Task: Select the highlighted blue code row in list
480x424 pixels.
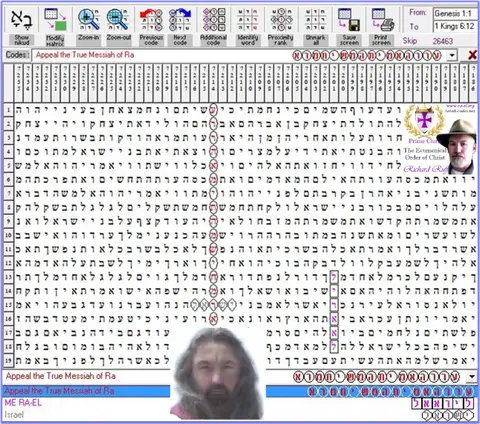Action: (x=240, y=391)
